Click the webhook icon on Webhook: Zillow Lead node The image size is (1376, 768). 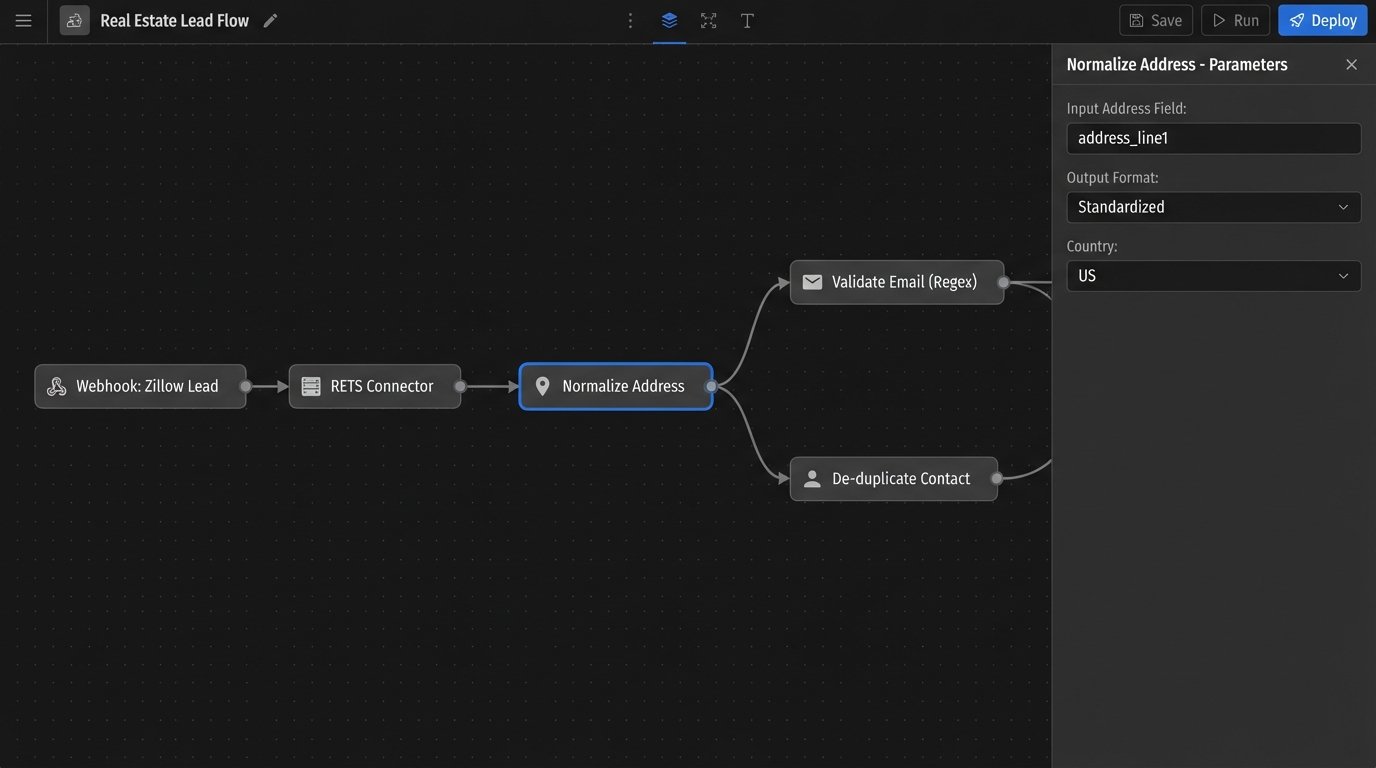(57, 385)
